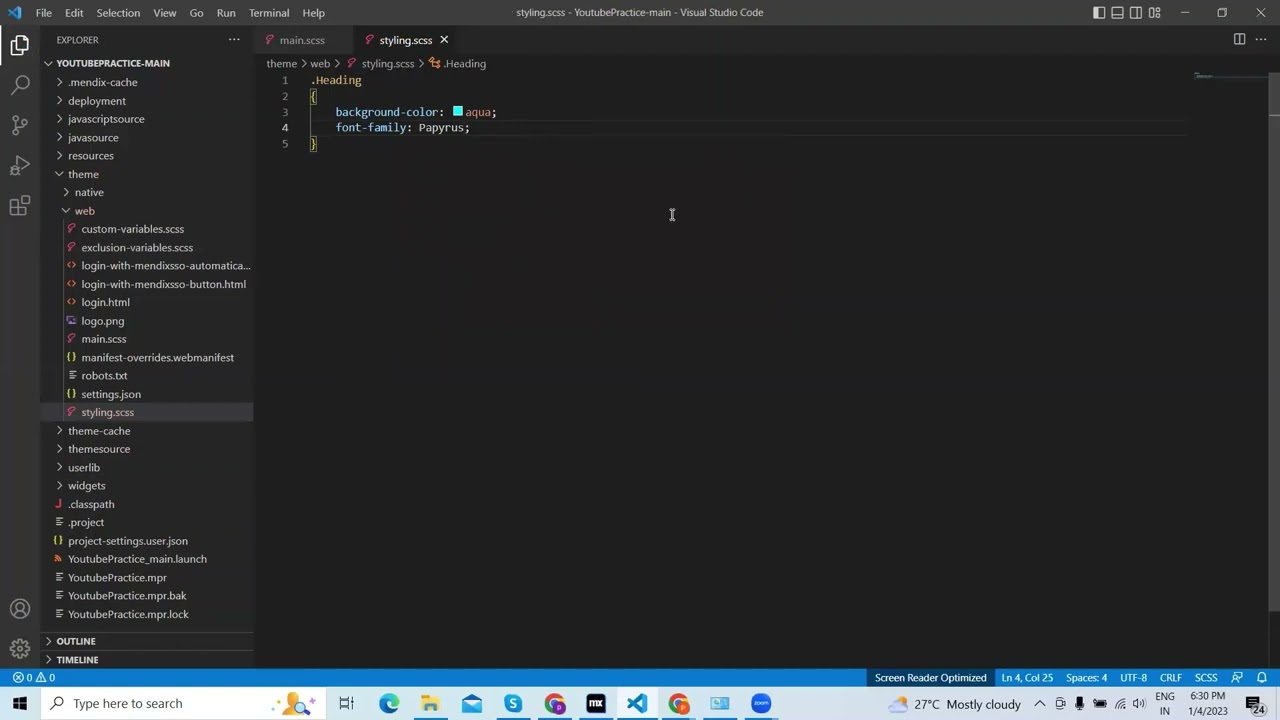1280x720 pixels.
Task: Open the Accounts icon in activity bar
Action: [x=20, y=609]
